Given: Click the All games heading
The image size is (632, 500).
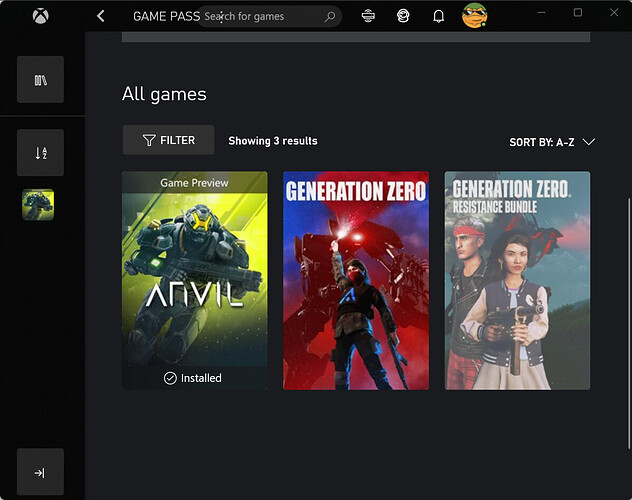Looking at the screenshot, I should [164, 94].
